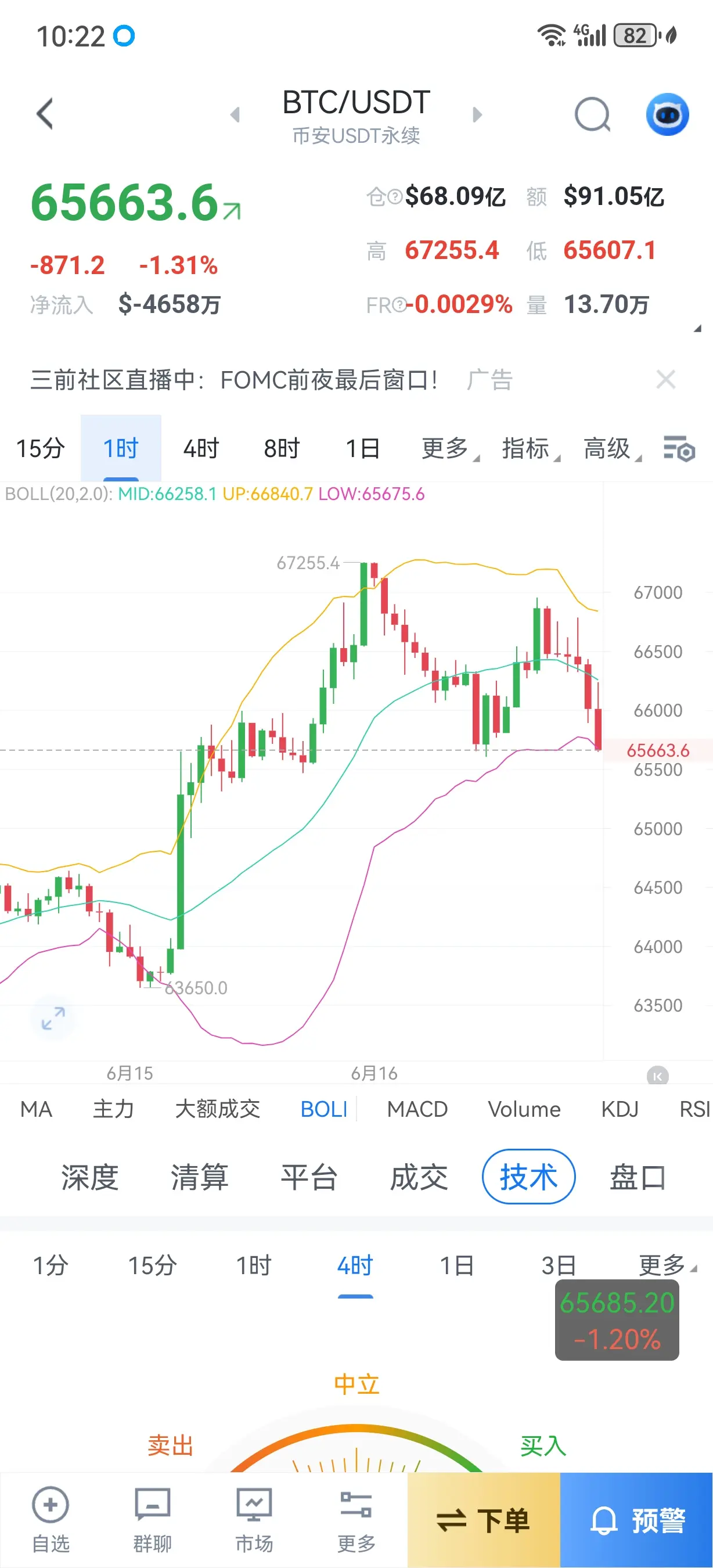
Task: Open the blue robot assistant avatar
Action: click(x=667, y=114)
